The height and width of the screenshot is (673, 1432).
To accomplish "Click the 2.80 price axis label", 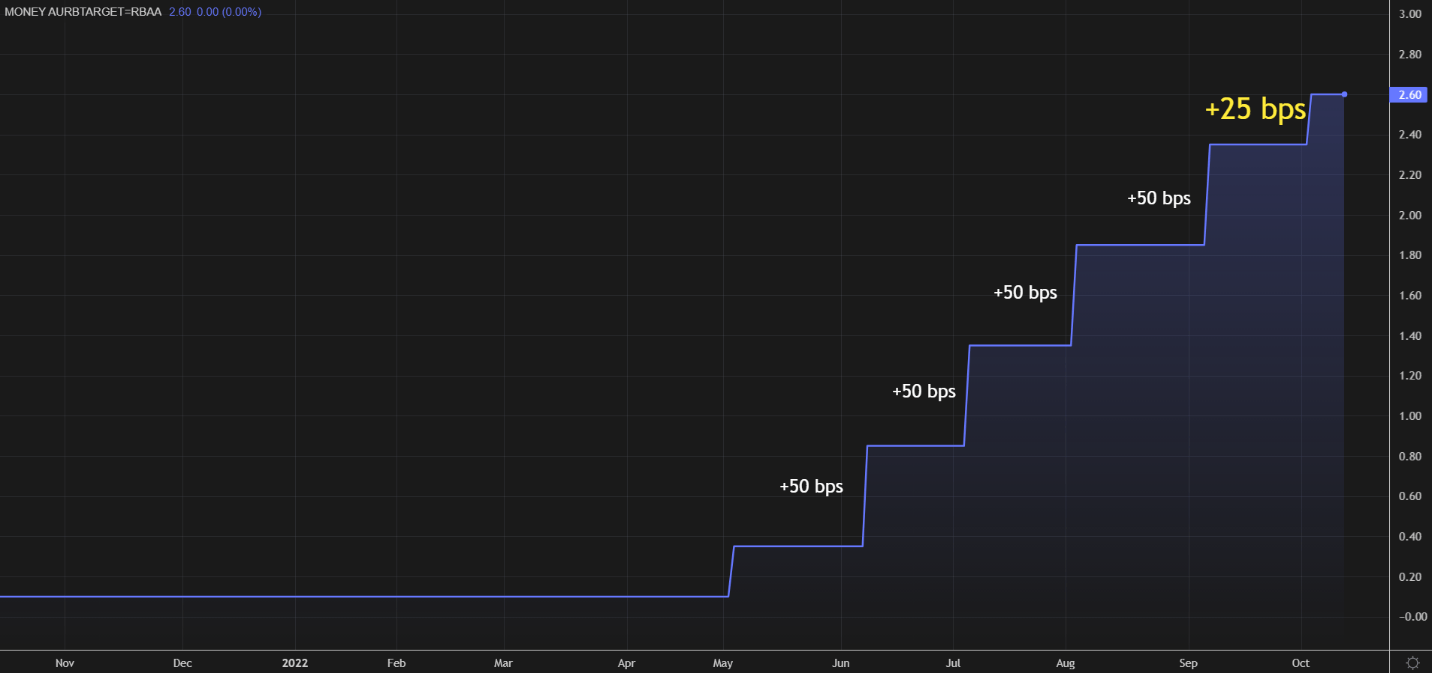I will point(1410,54).
